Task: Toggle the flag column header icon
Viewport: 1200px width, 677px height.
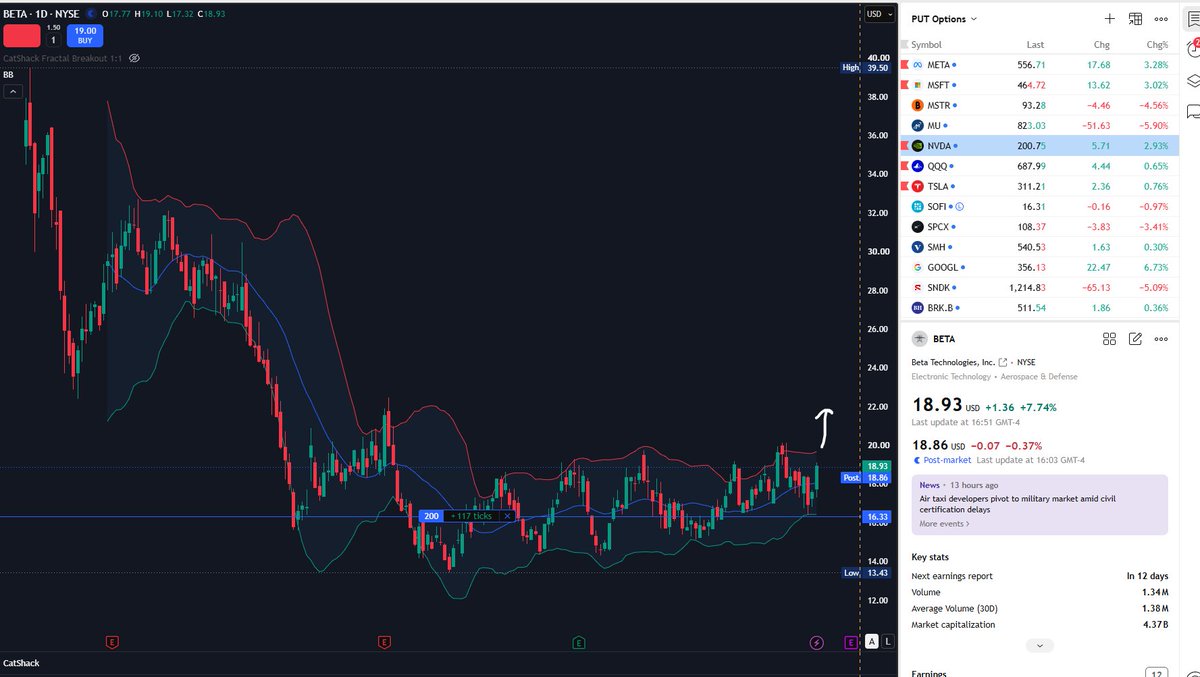Action: pos(904,45)
